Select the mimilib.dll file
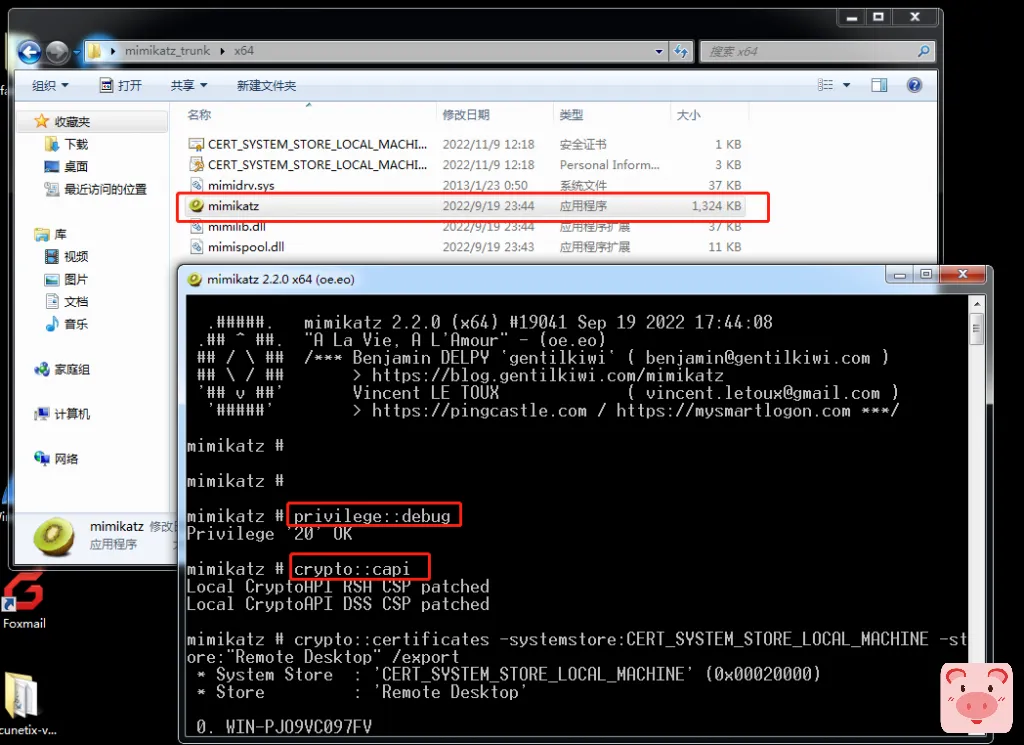 [x=465, y=227]
